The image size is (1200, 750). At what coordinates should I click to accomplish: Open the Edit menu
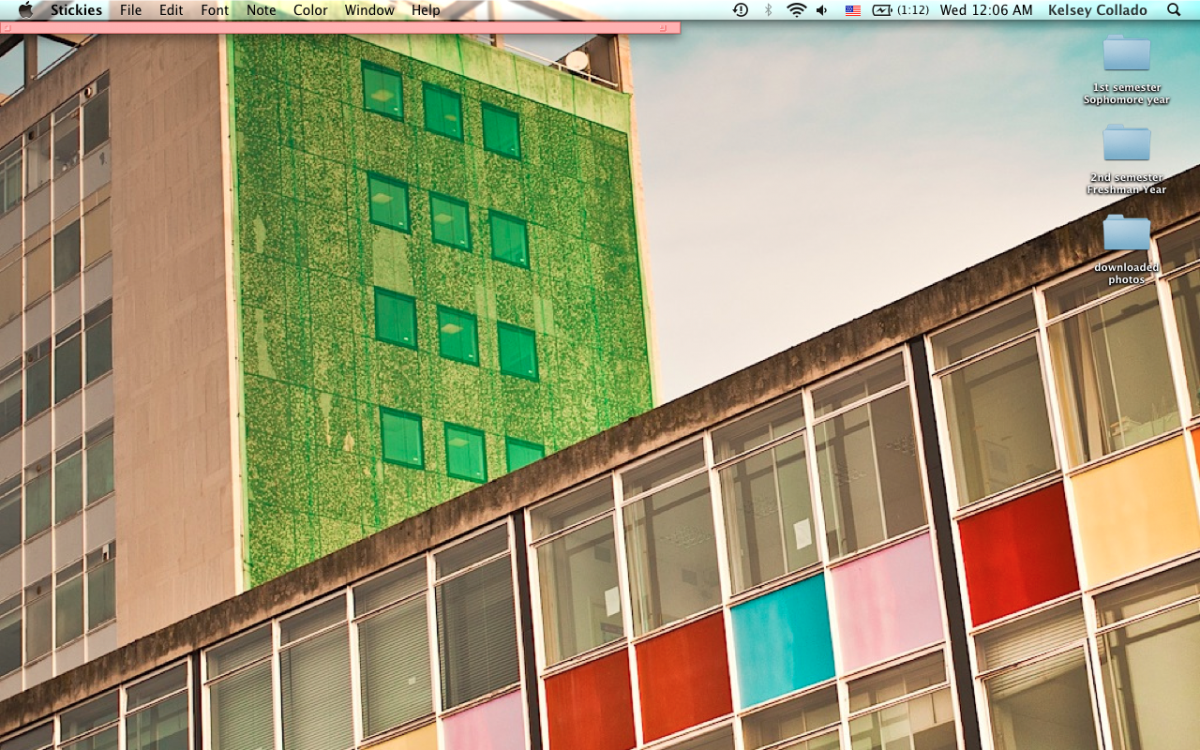click(x=171, y=10)
